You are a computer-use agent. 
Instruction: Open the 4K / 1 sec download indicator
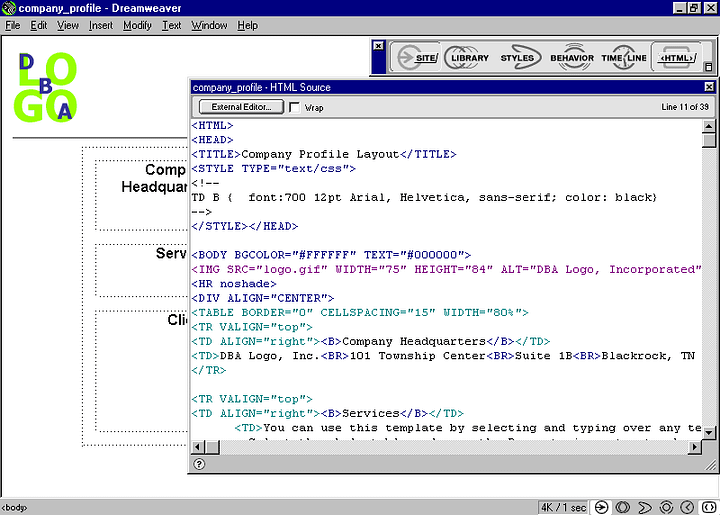point(563,507)
